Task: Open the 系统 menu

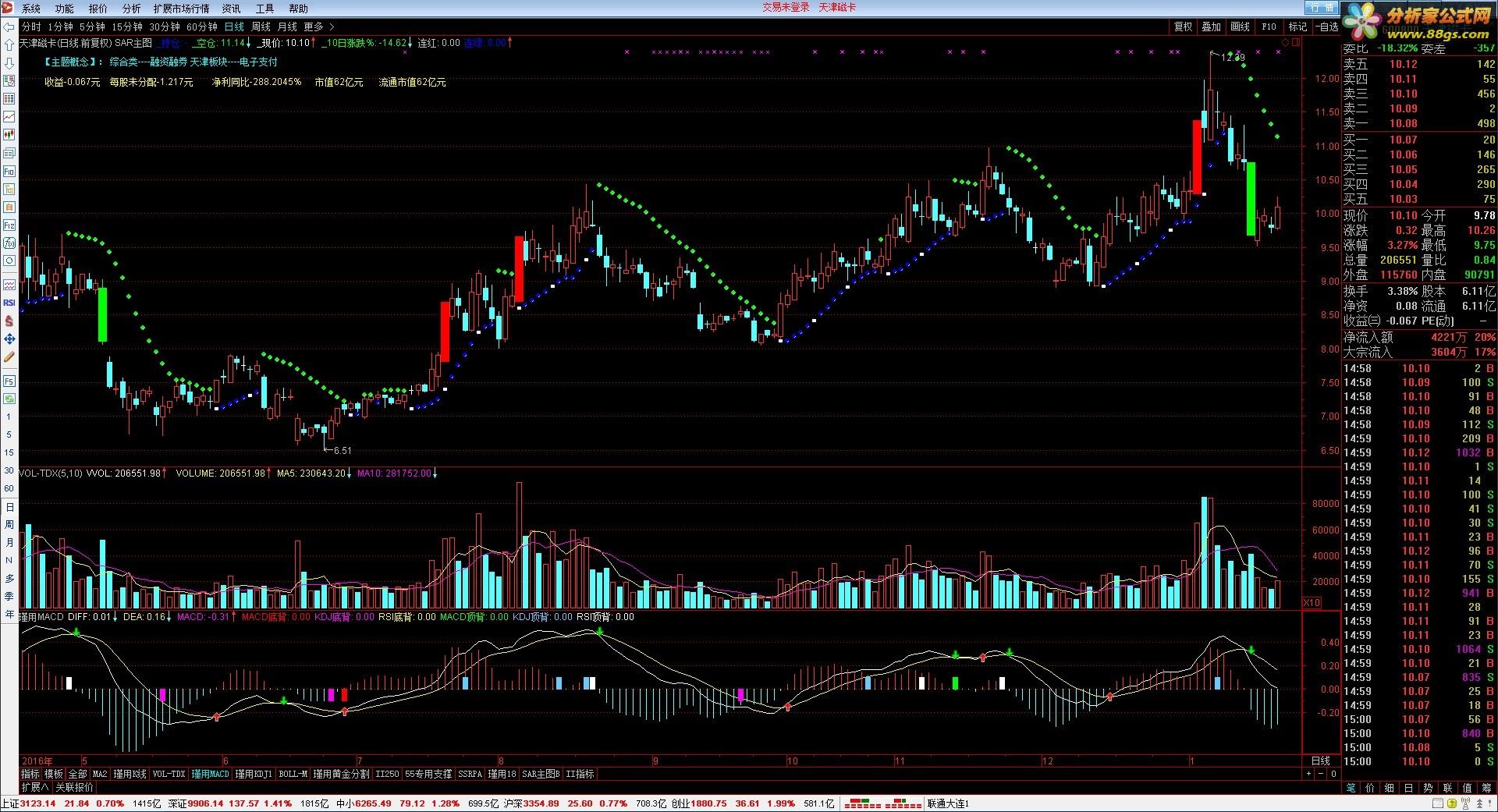Action: tap(30, 9)
